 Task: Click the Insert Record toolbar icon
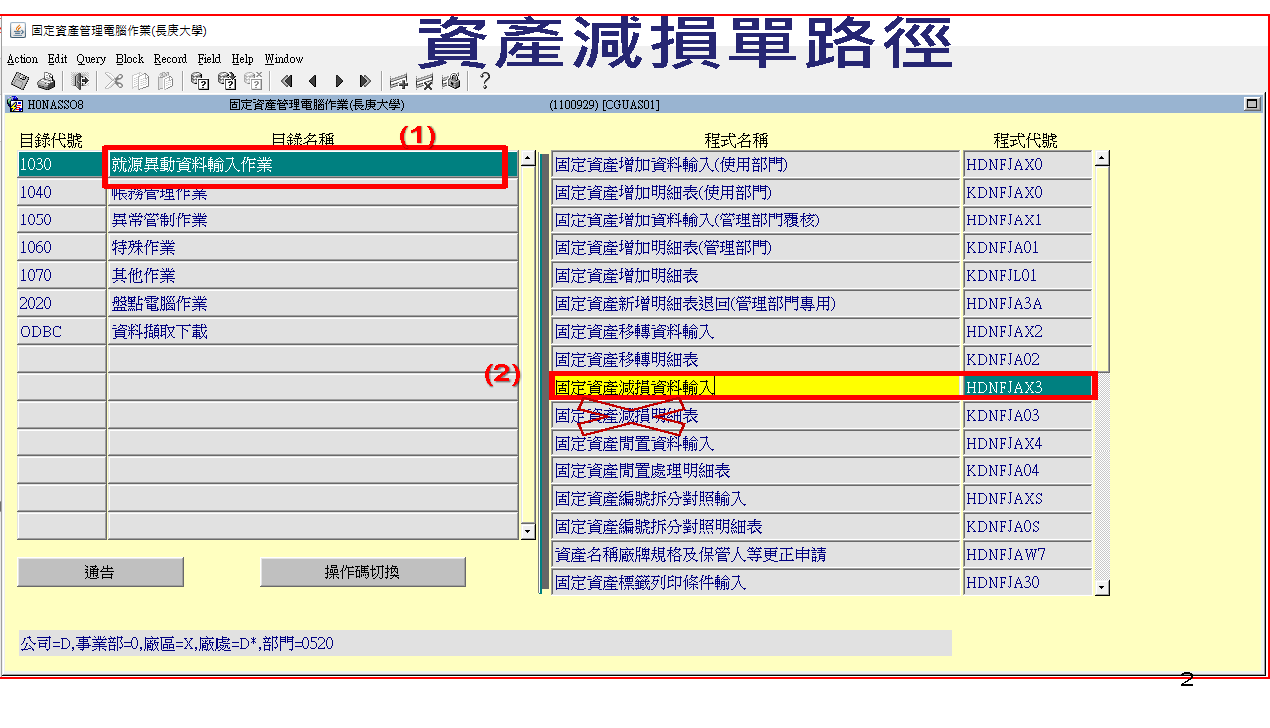(399, 81)
